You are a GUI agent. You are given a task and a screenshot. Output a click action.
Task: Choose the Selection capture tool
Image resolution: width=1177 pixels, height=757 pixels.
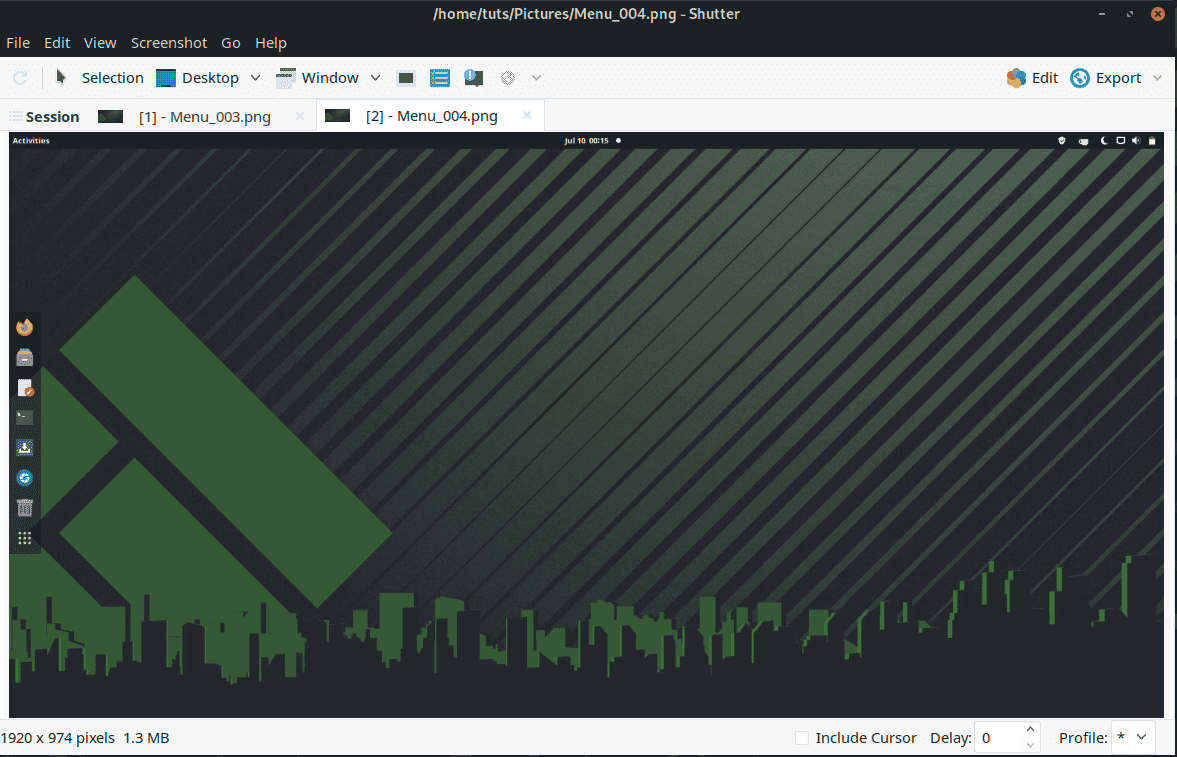[99, 78]
